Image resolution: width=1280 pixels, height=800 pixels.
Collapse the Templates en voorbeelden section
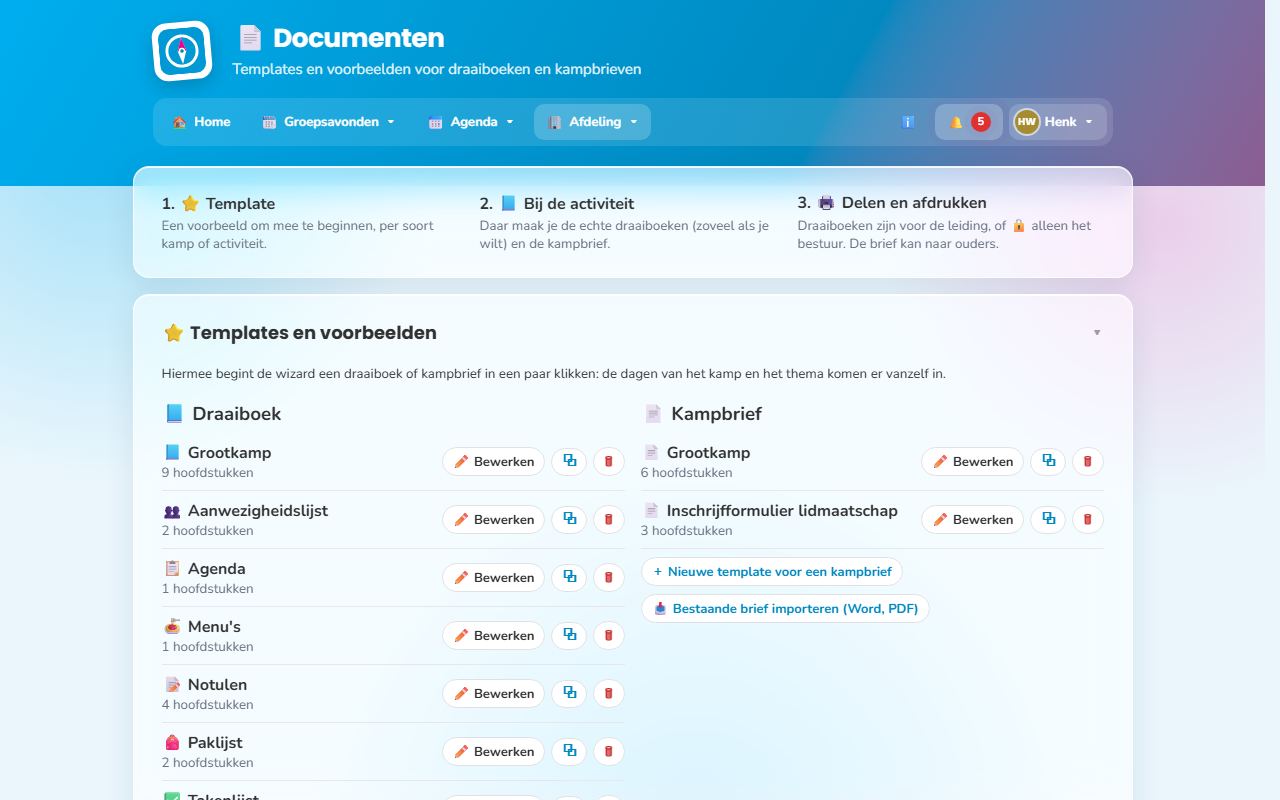1097,332
